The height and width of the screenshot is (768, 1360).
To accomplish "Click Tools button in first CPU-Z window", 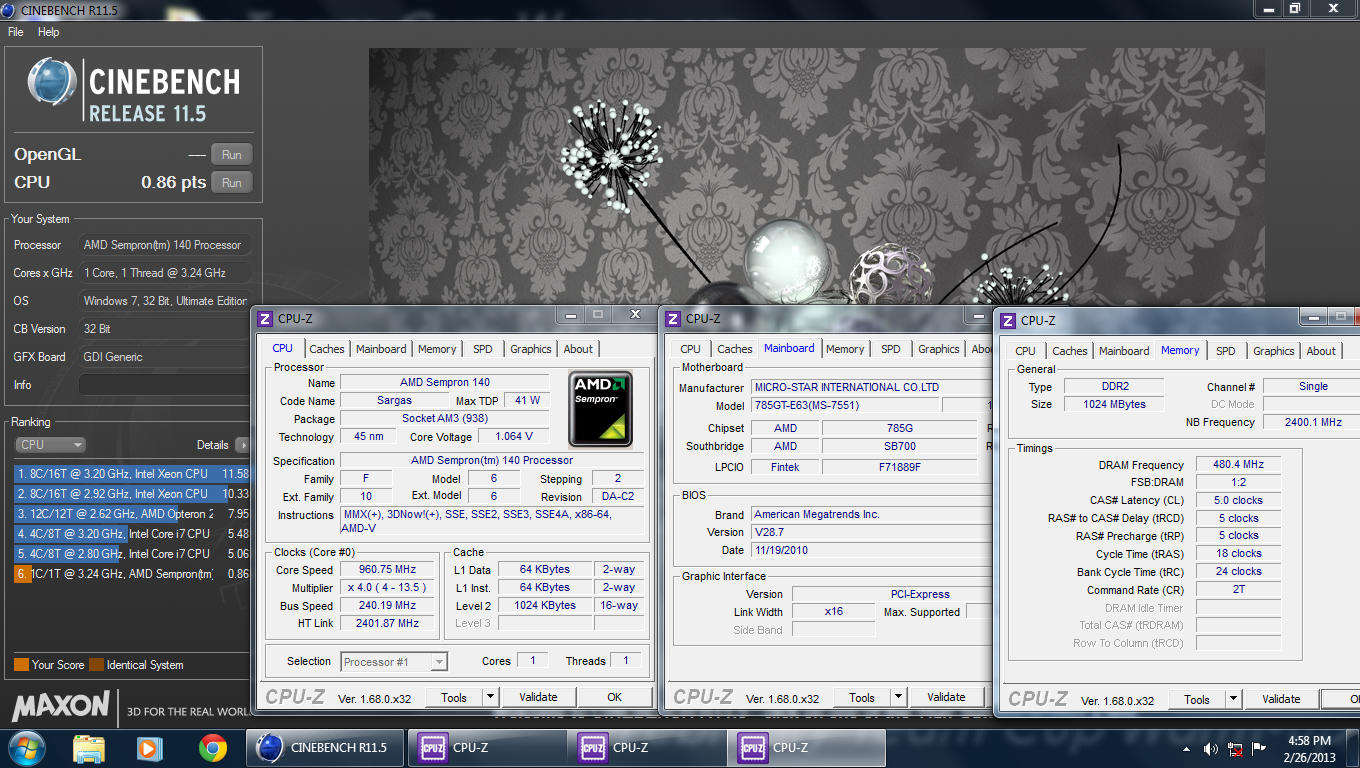I will [x=454, y=698].
